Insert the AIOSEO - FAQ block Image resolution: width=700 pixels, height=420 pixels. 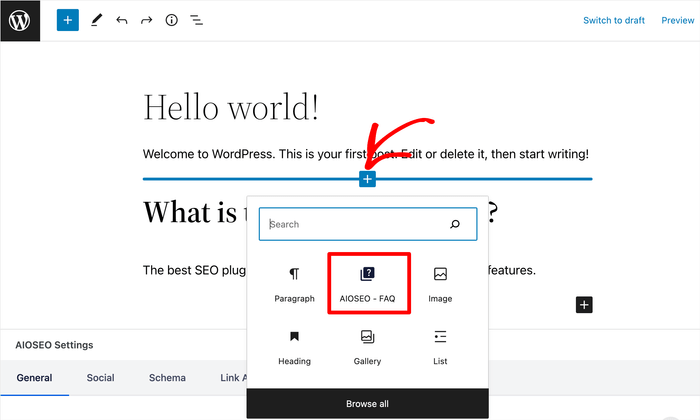point(367,284)
